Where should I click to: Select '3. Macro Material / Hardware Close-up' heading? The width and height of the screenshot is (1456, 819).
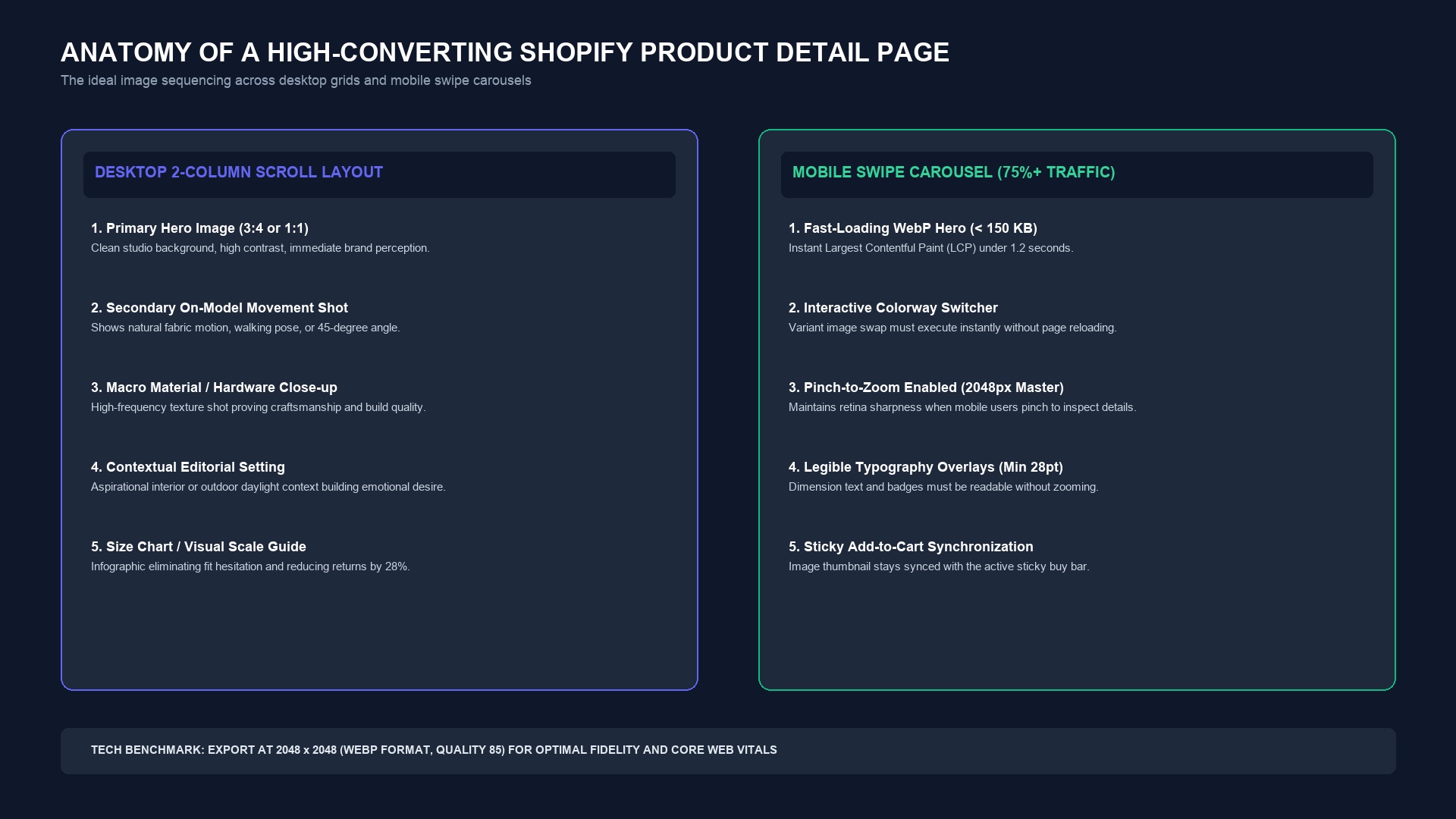point(214,388)
